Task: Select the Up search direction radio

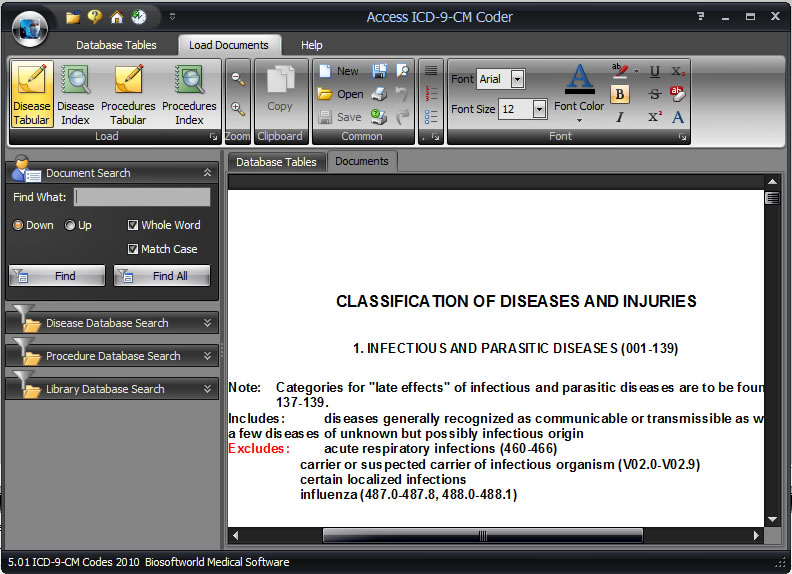Action: tap(70, 225)
